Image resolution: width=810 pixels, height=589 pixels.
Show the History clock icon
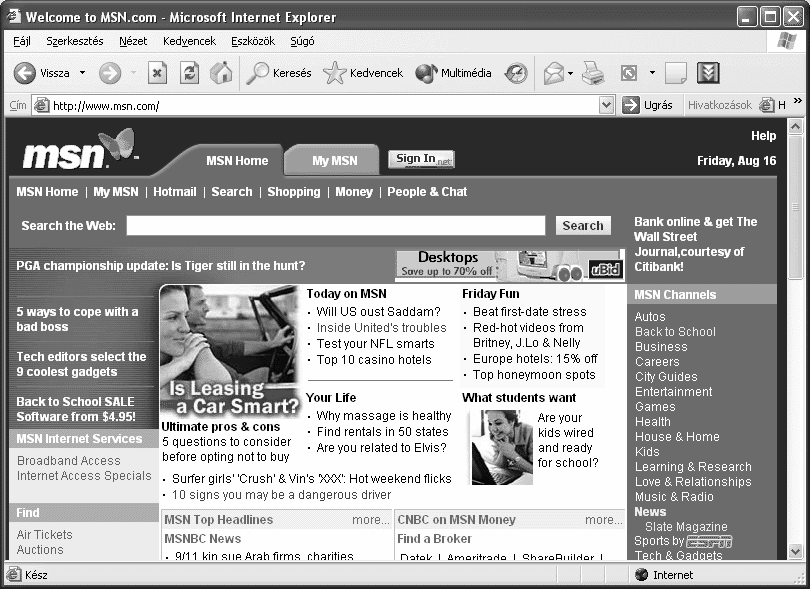[516, 73]
